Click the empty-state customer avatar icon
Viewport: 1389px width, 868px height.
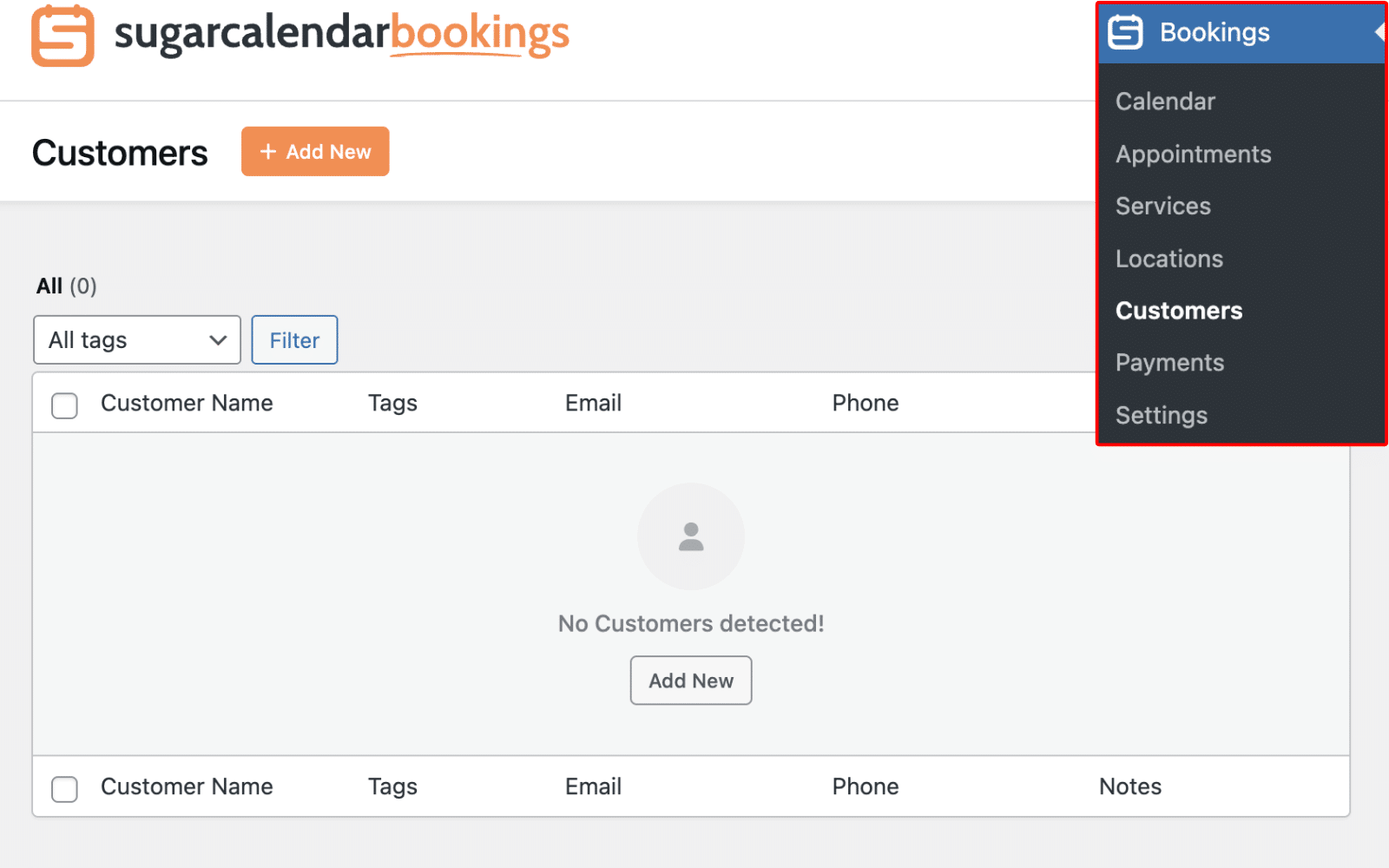[691, 536]
